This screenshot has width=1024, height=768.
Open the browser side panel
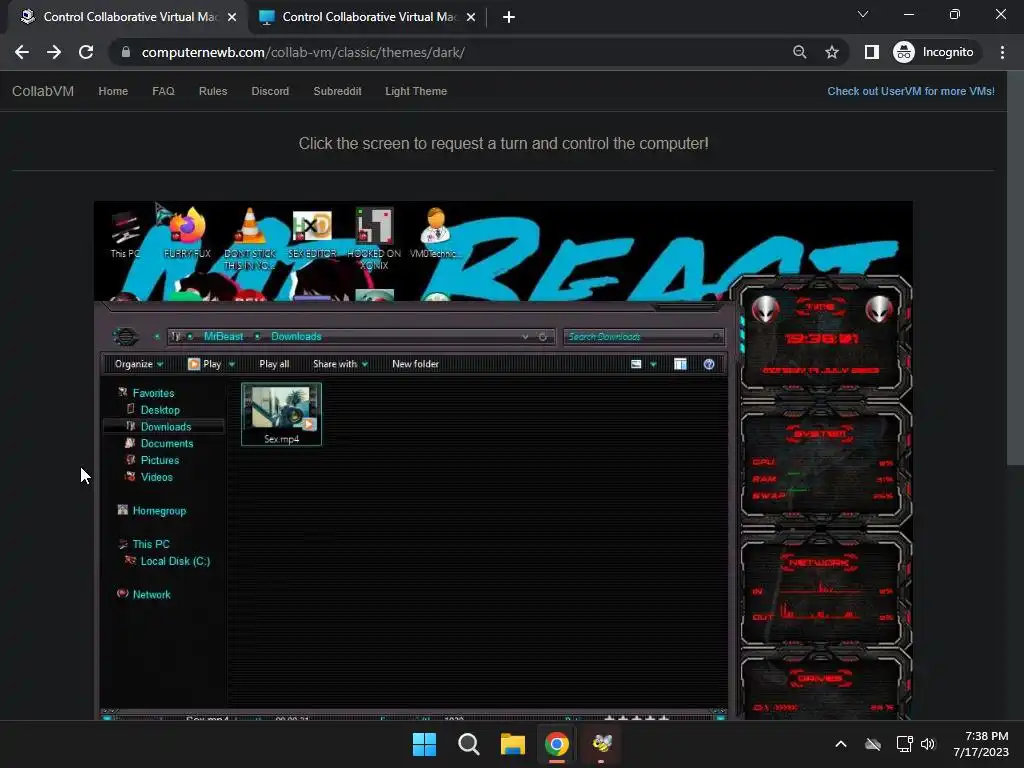pyautogui.click(x=871, y=52)
